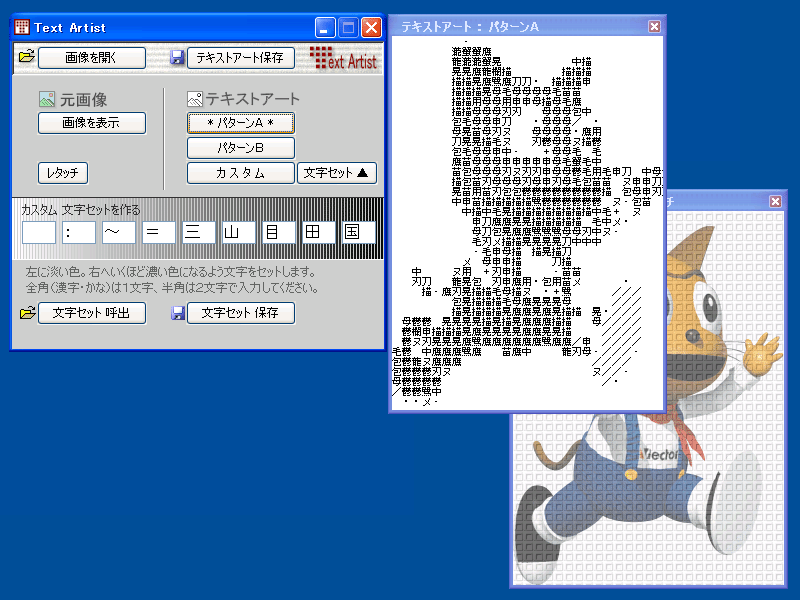Collapse the 文字セット ▲ panel toggle
This screenshot has width=800, height=600.
pos(337,173)
